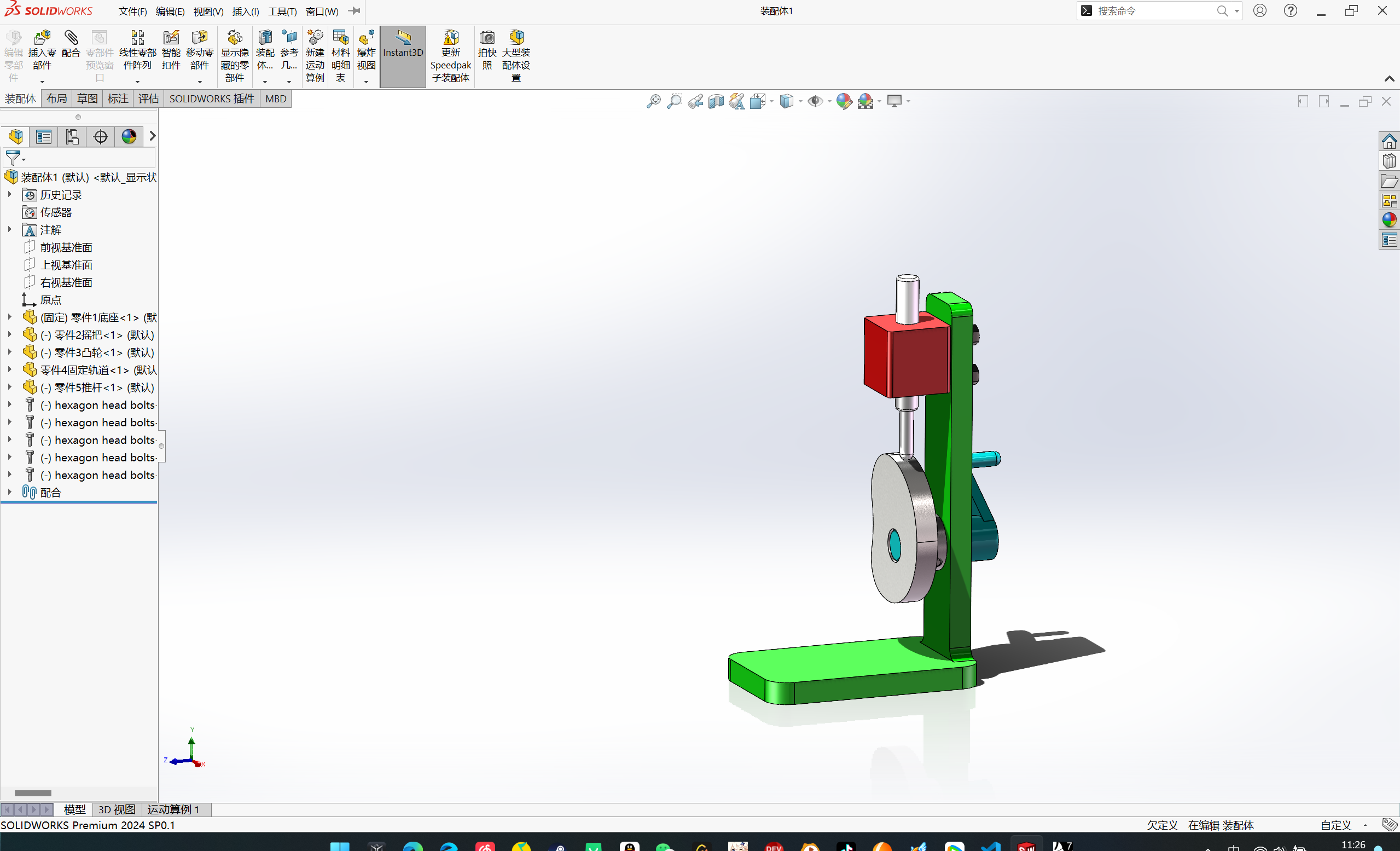Switch to the 运动算例 1 bottom tab

tap(175, 809)
